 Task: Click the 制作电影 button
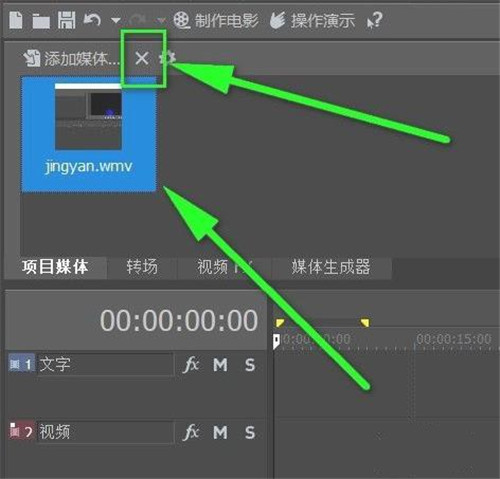[216, 20]
